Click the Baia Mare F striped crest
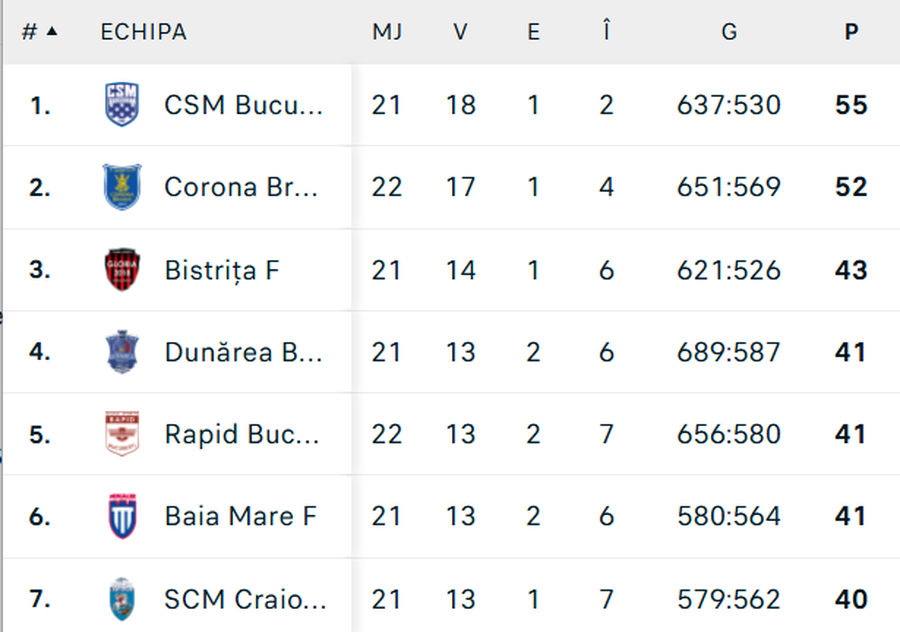 pos(122,517)
